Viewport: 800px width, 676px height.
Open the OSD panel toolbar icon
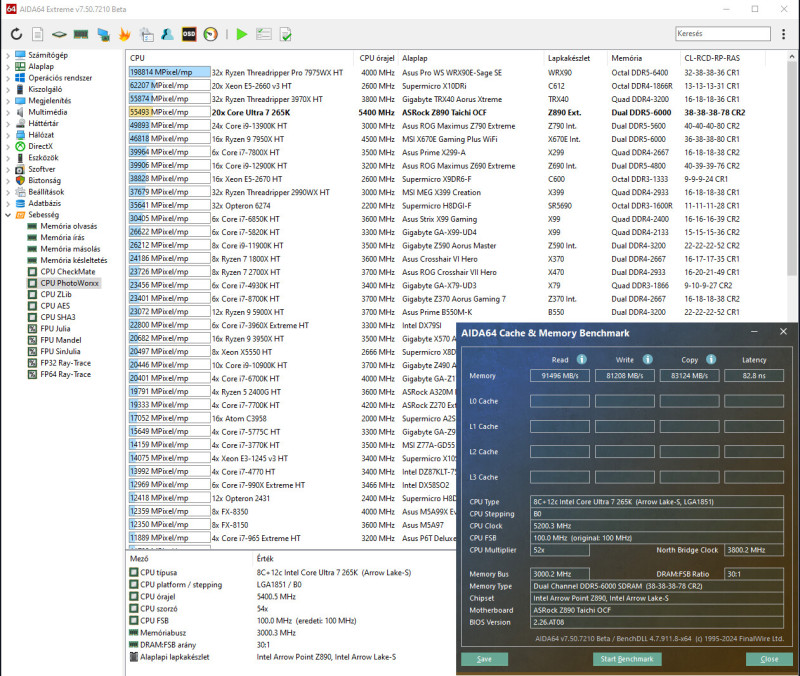pyautogui.click(x=189, y=34)
